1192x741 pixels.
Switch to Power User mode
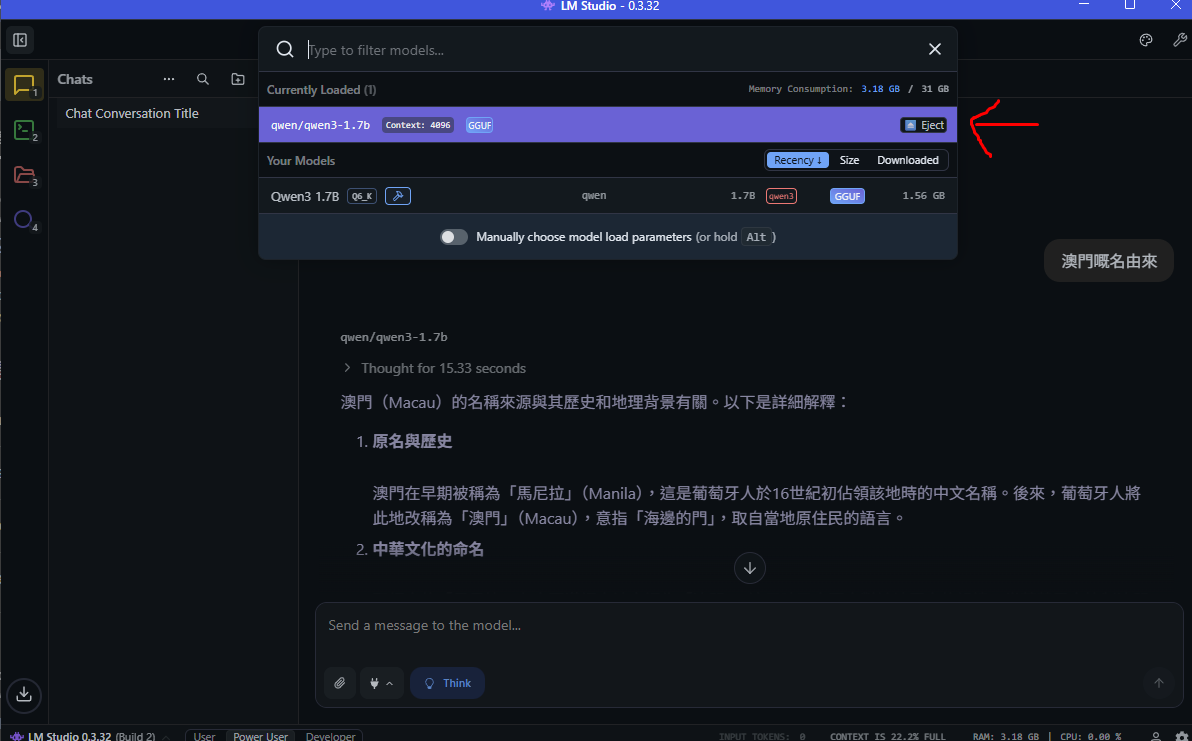tap(260, 735)
